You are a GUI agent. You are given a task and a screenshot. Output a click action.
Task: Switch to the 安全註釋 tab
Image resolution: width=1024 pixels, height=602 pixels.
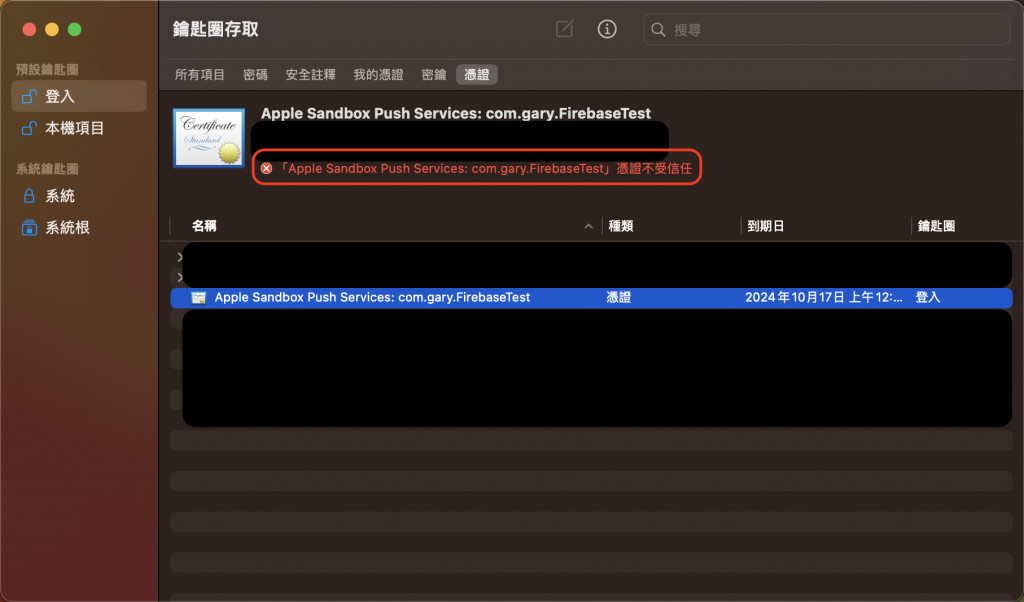310,74
